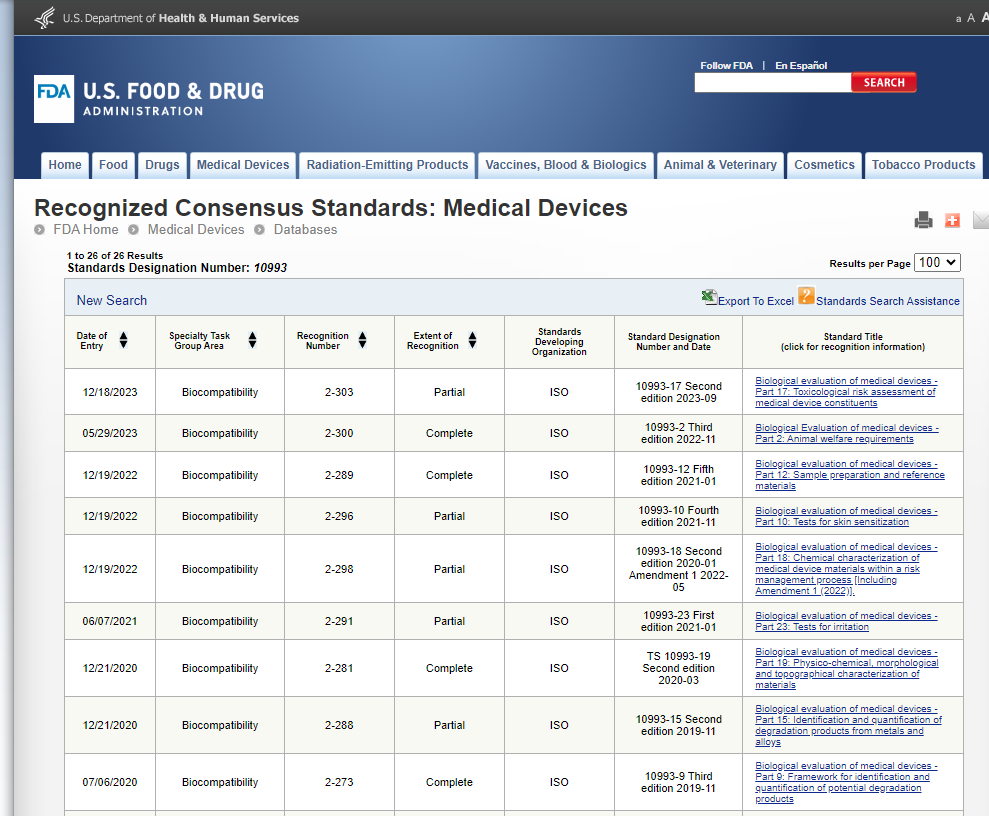Open the Drugs navigation tab

(162, 165)
